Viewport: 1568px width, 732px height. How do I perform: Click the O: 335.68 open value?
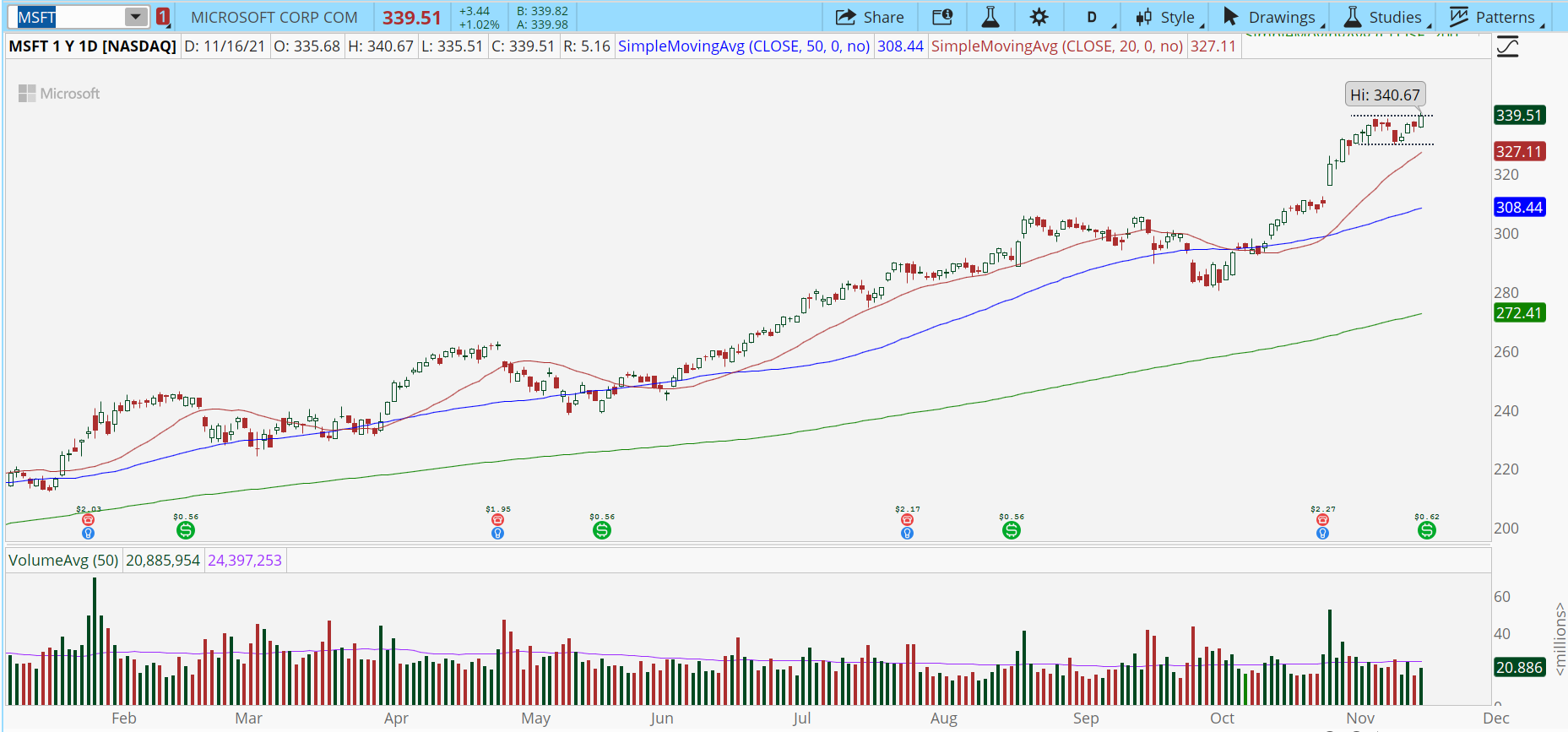tap(307, 46)
